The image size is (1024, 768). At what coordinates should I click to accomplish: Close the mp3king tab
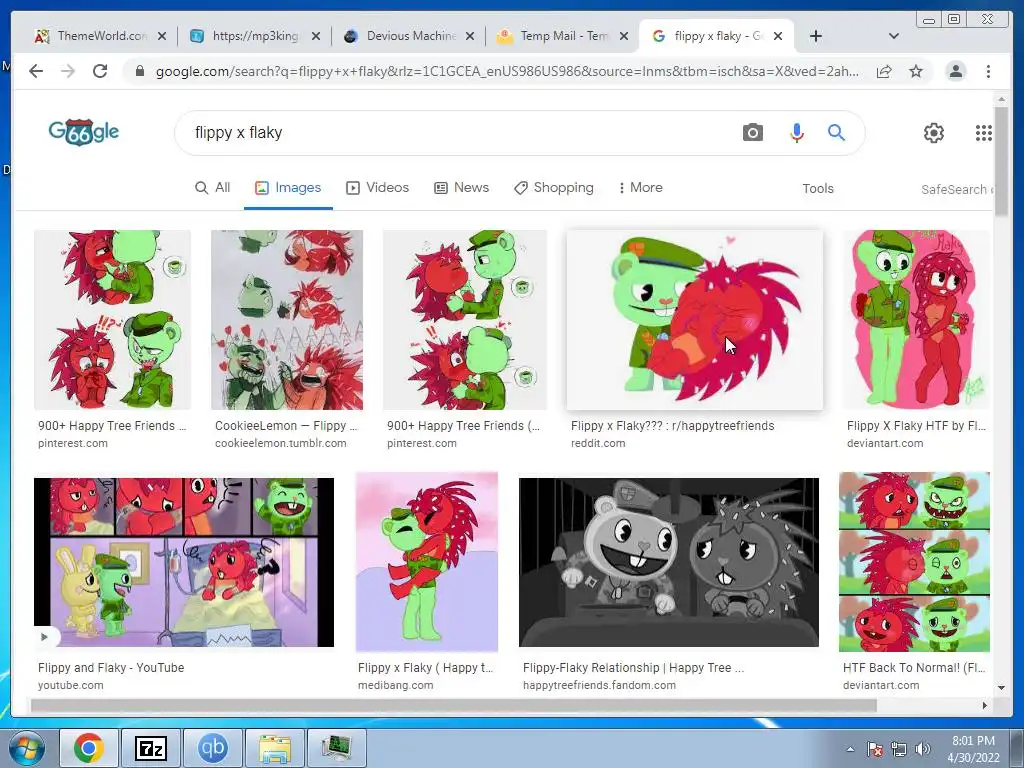tap(316, 36)
